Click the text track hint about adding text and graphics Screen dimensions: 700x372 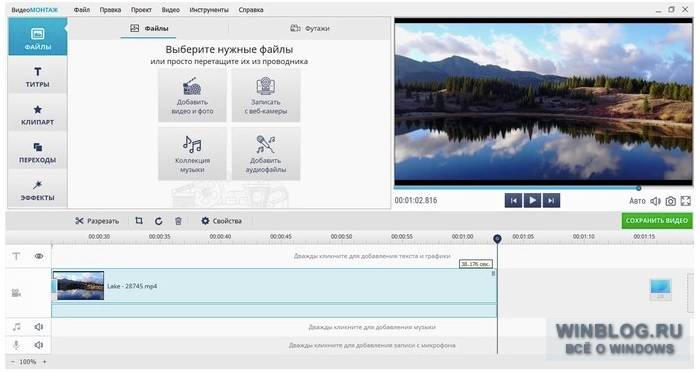pyautogui.click(x=372, y=256)
